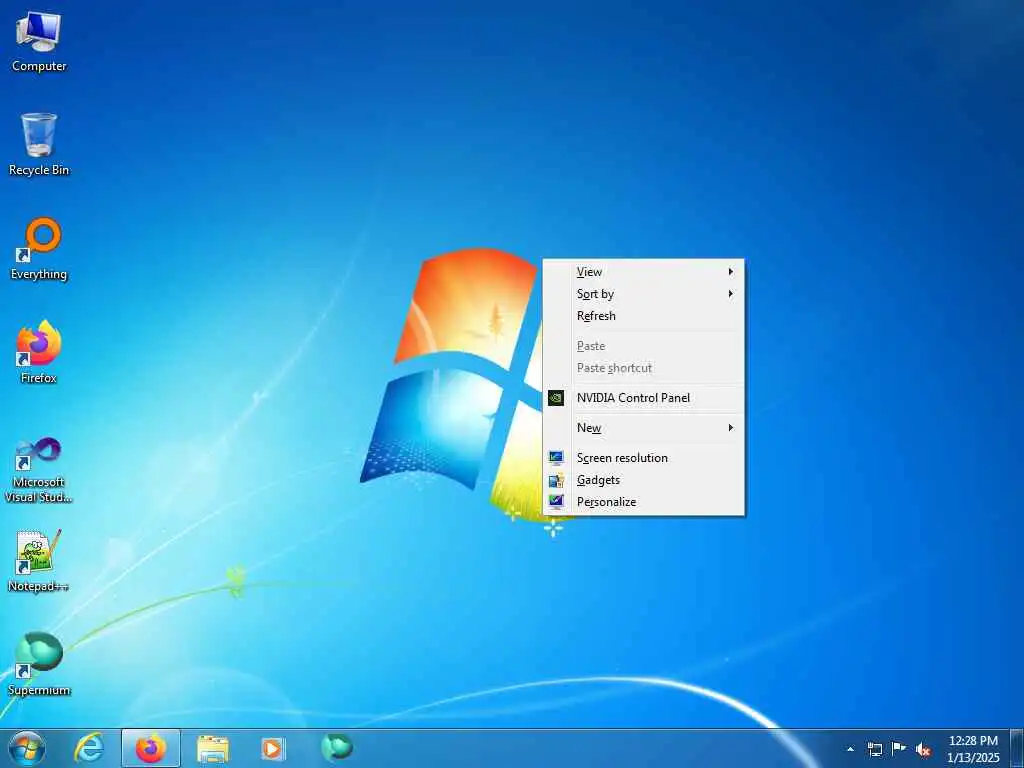Show hidden tray icons arrow
The height and width of the screenshot is (768, 1024).
pyautogui.click(x=850, y=749)
